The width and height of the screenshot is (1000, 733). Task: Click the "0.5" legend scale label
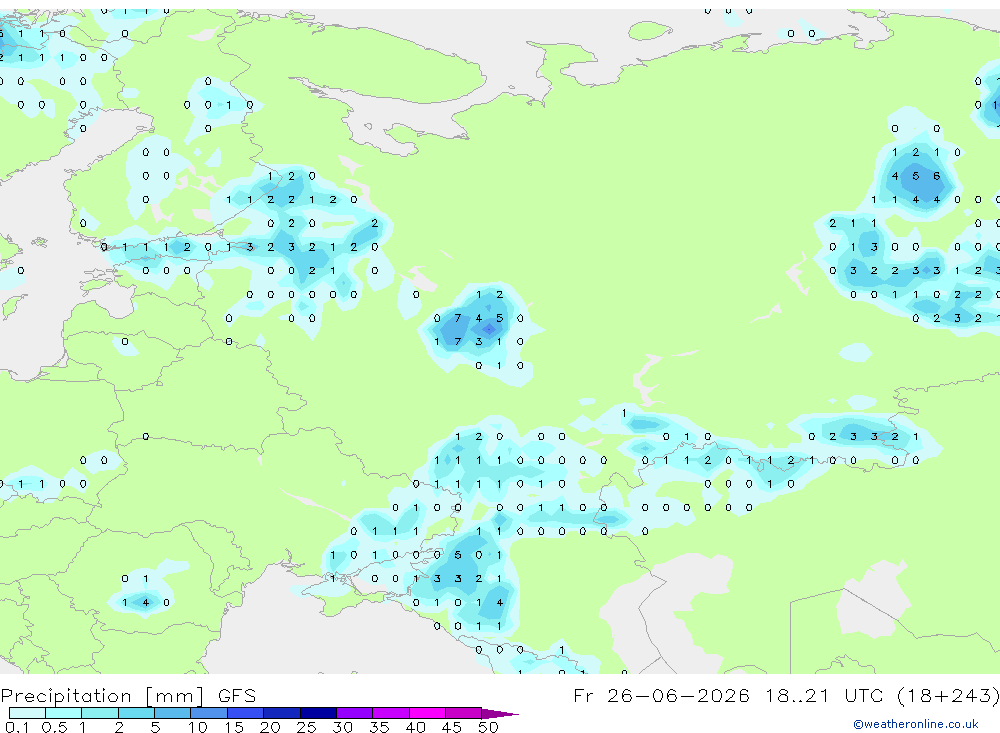54,727
